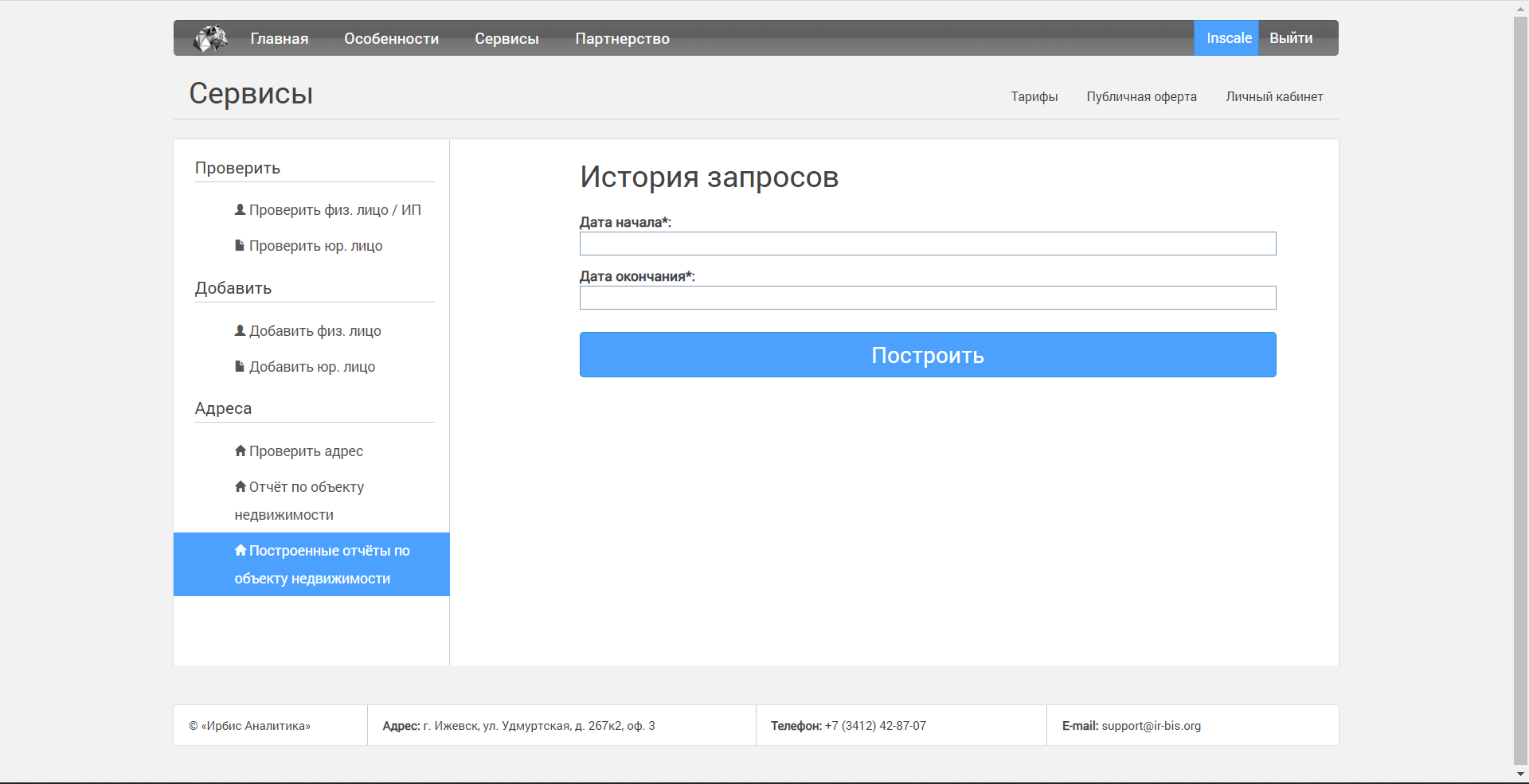This screenshot has width=1529, height=784.
Task: Open Проверить юр. лицо
Action: (315, 246)
